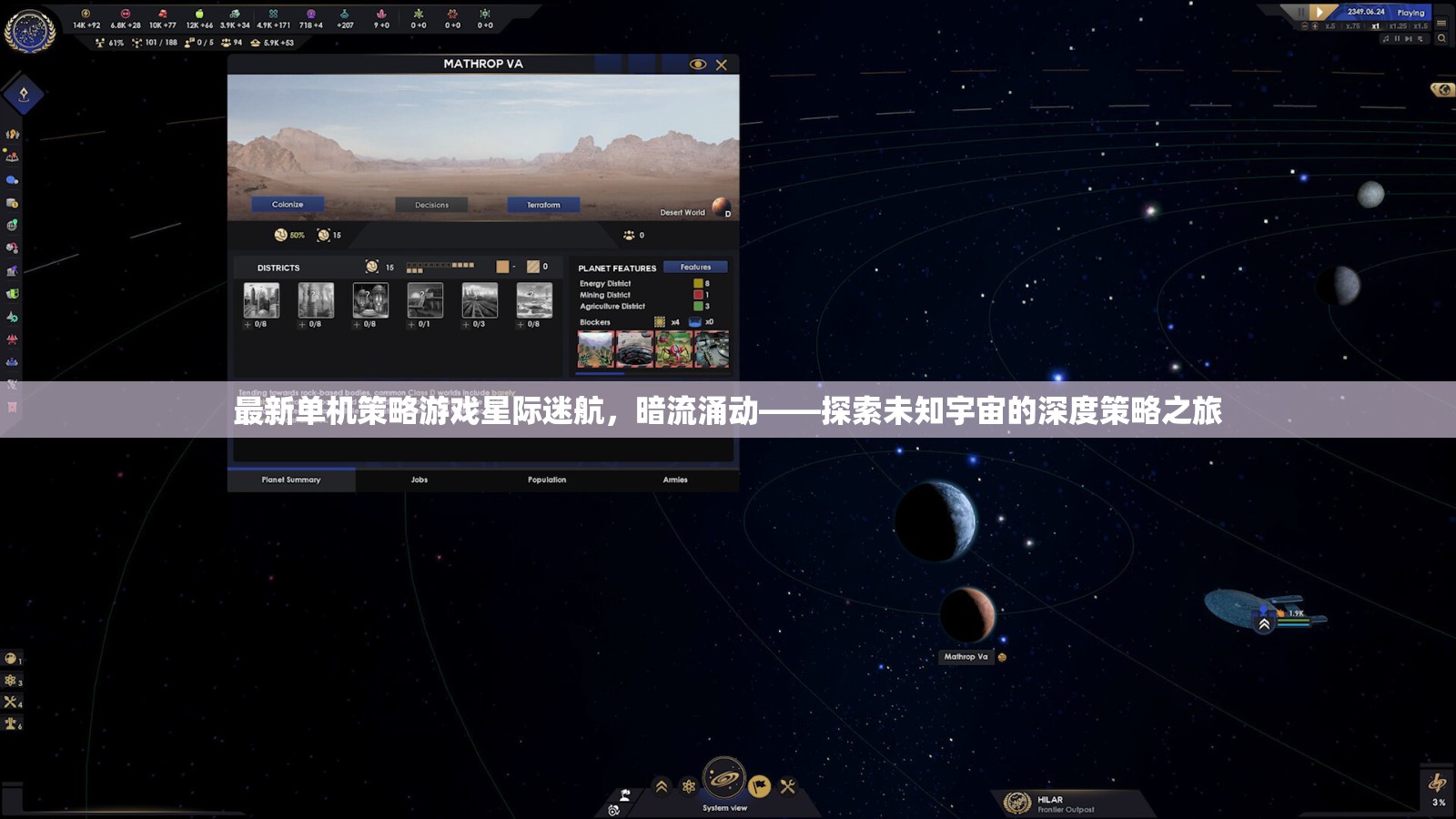Click the red Mining District swatch

(698, 295)
